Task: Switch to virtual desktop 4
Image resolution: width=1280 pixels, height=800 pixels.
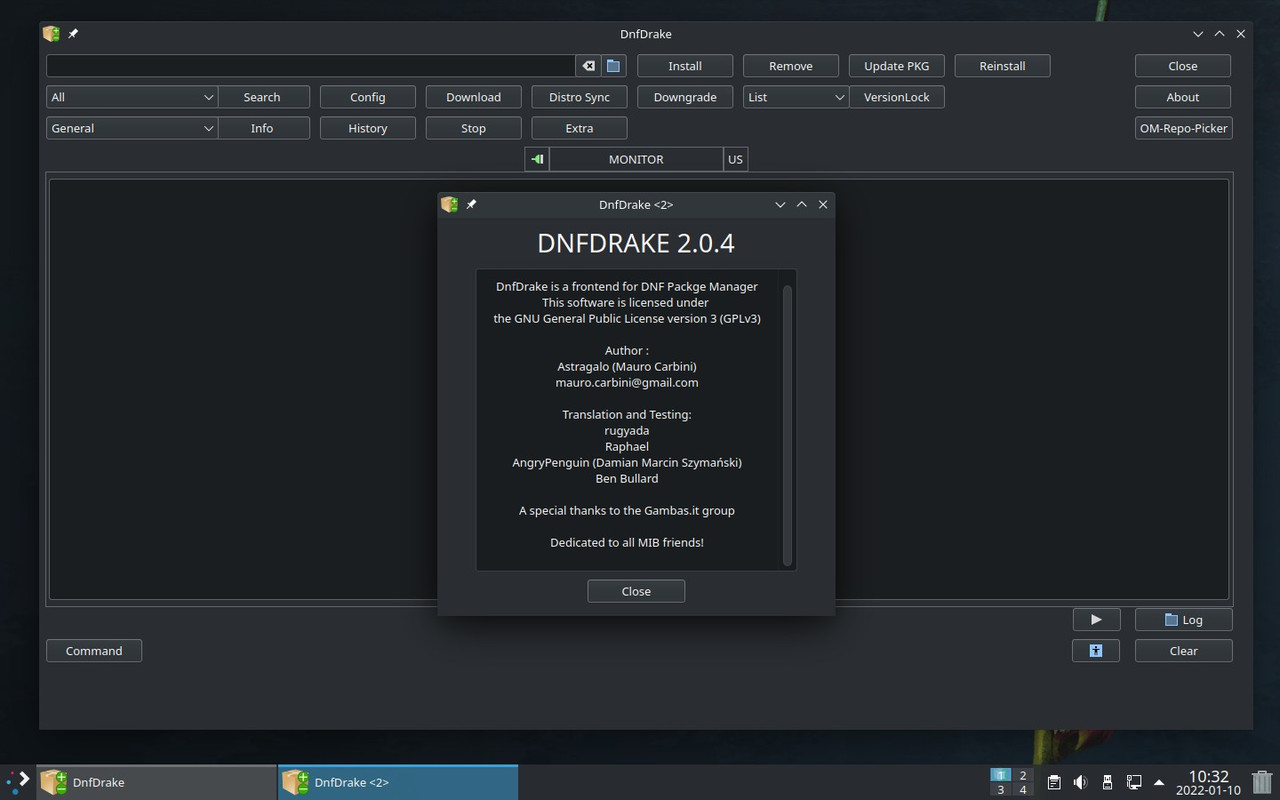Action: point(1023,790)
